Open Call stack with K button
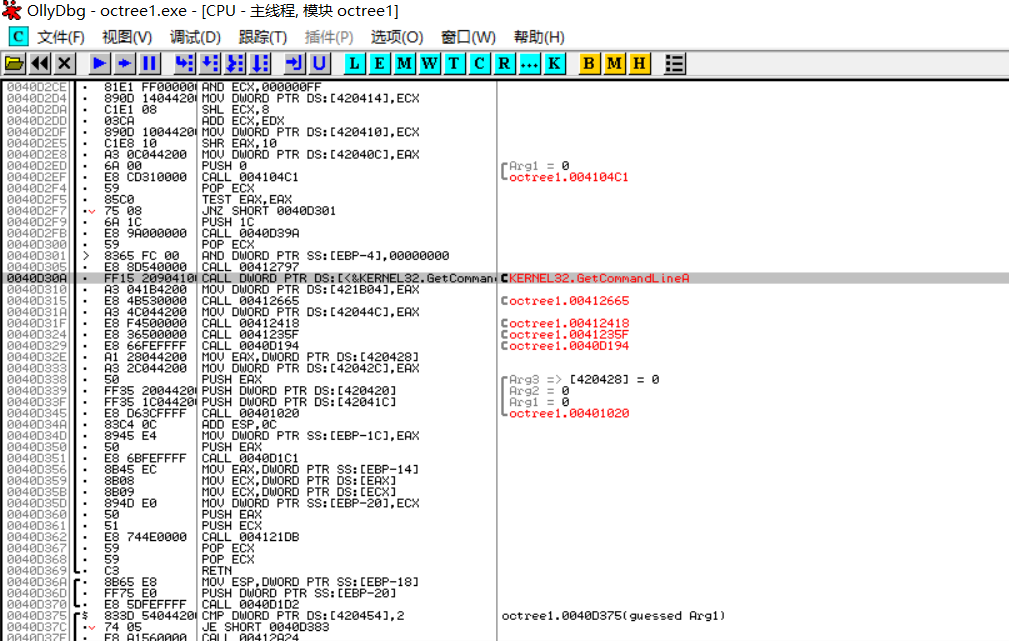 (555, 64)
